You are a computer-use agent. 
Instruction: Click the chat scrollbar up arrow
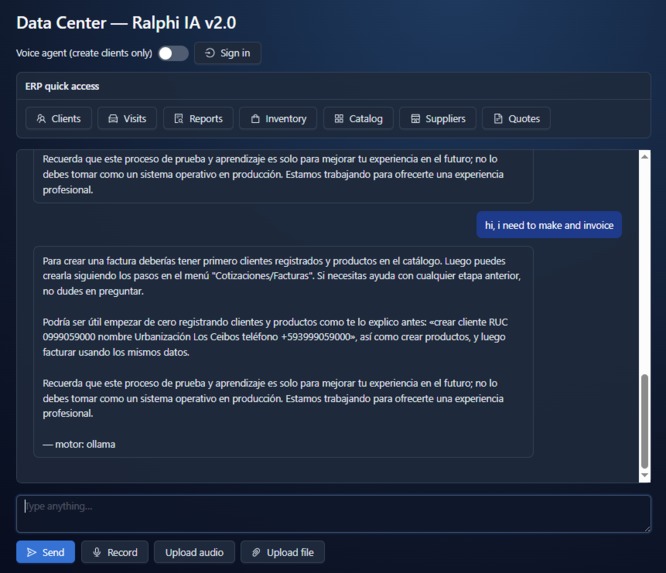point(645,157)
